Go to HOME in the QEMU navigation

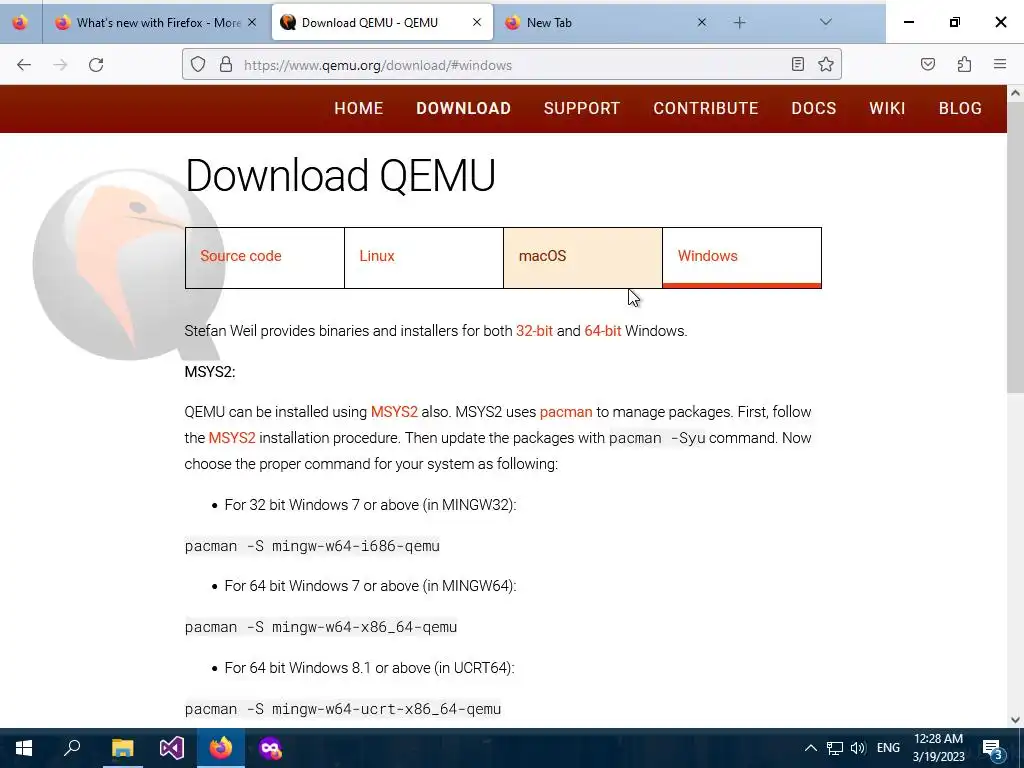pyautogui.click(x=359, y=108)
